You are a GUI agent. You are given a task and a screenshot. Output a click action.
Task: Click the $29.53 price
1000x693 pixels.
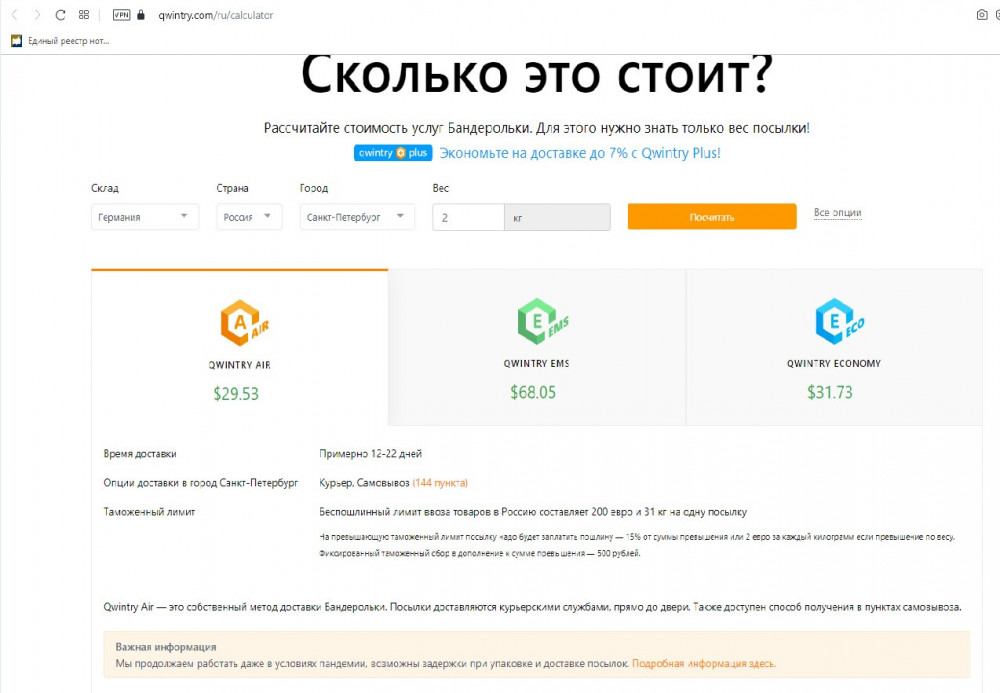(x=236, y=394)
